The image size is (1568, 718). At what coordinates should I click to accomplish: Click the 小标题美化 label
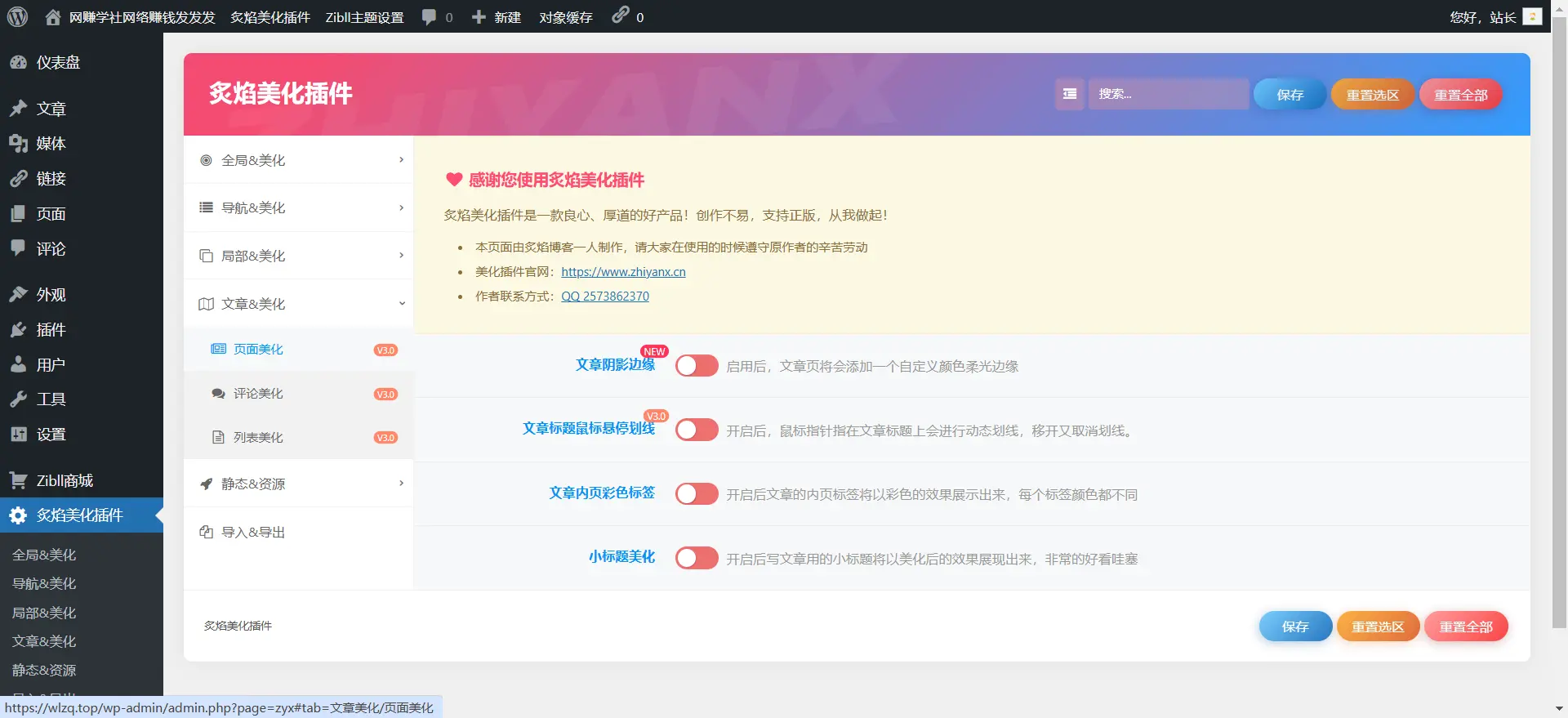tap(621, 556)
